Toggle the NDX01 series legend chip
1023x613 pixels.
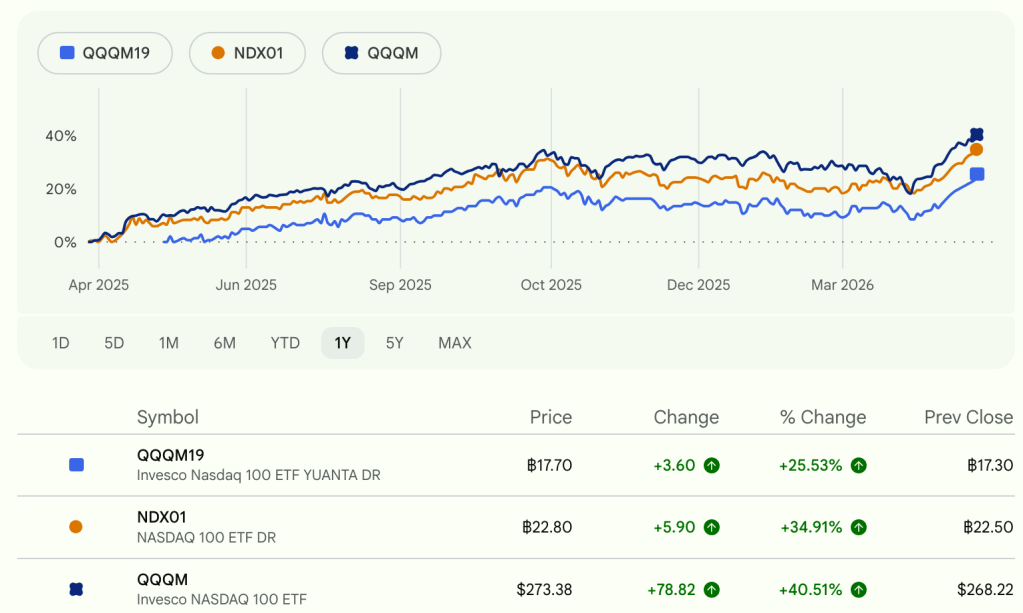(249, 53)
